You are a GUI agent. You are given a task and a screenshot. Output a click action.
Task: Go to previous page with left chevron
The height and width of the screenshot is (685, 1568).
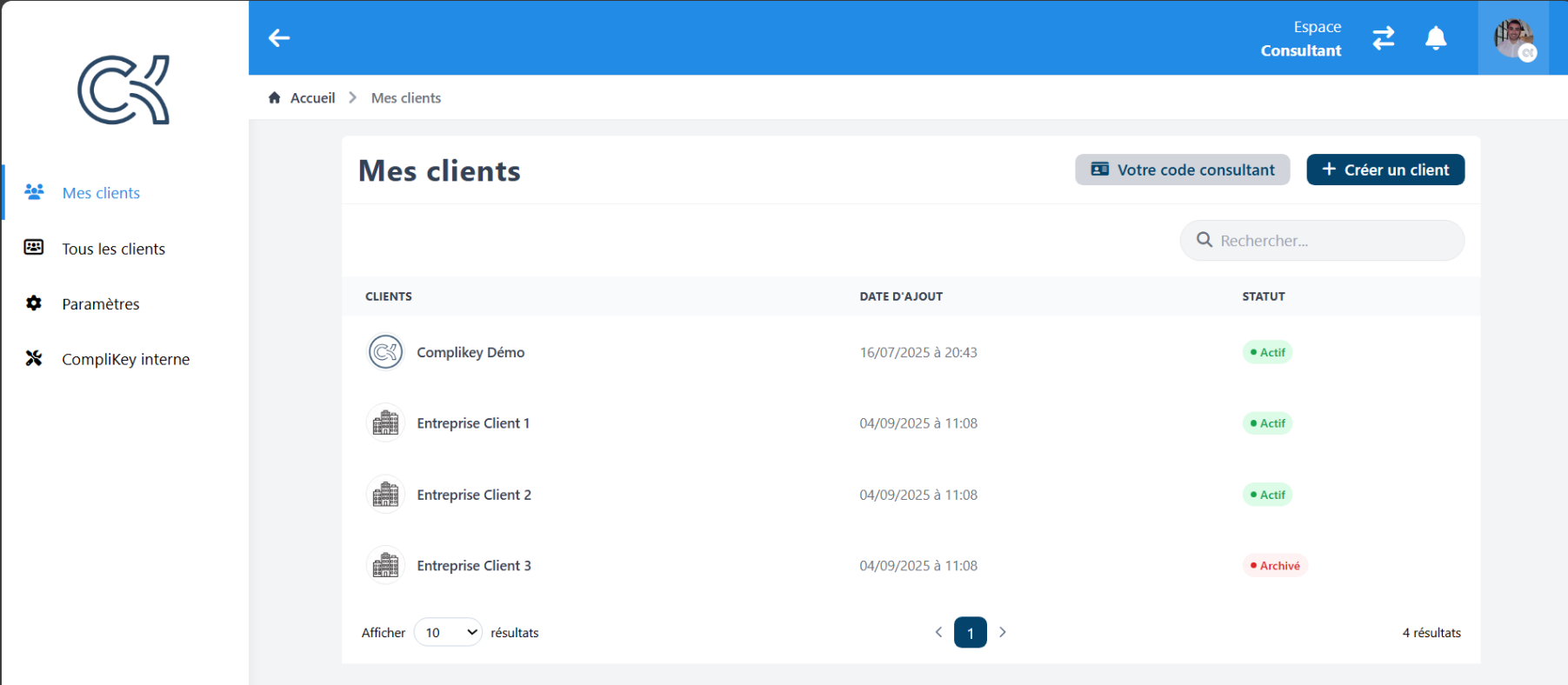tap(938, 632)
